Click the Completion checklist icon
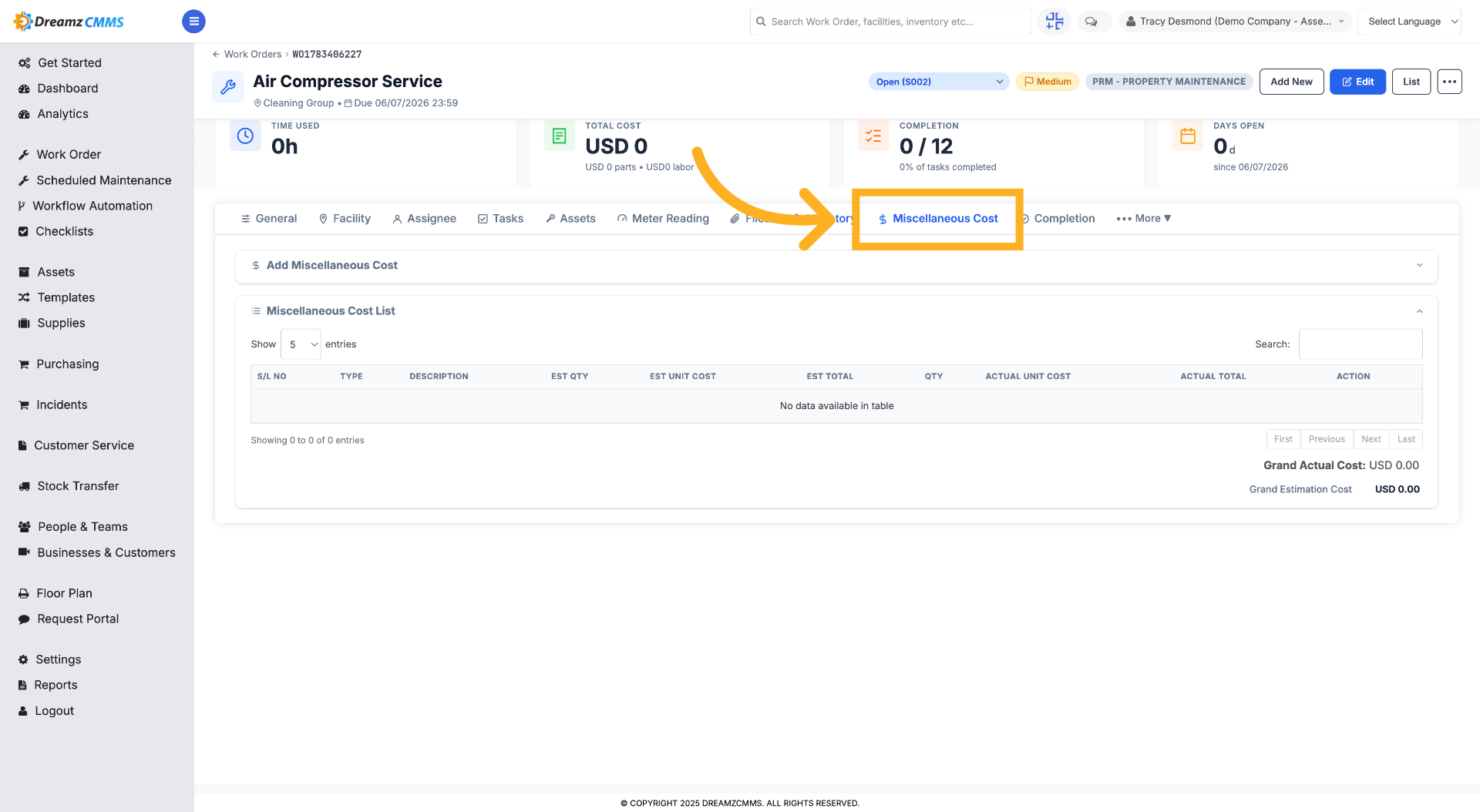 [873, 136]
